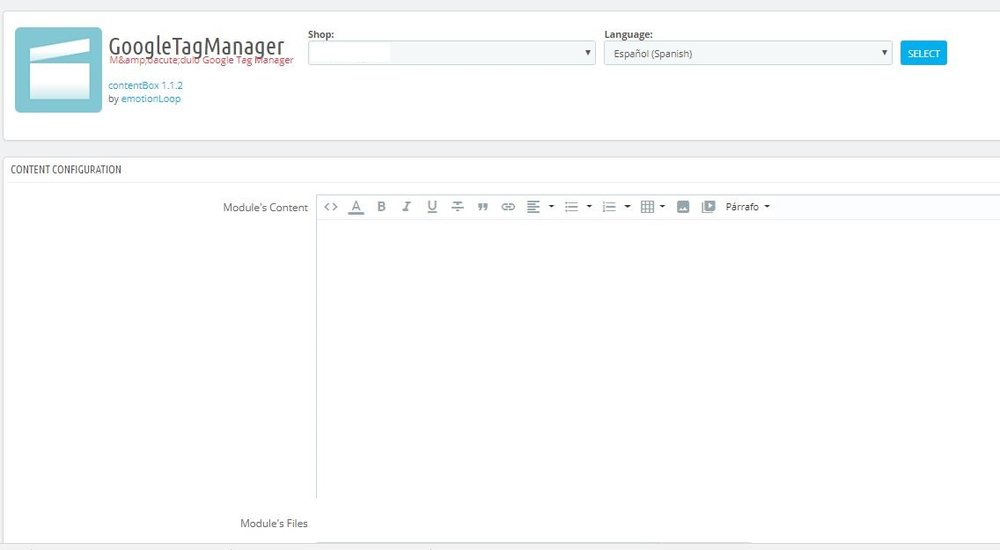The image size is (1000, 550).
Task: Expand the numbered list options arrow
Action: coord(627,207)
